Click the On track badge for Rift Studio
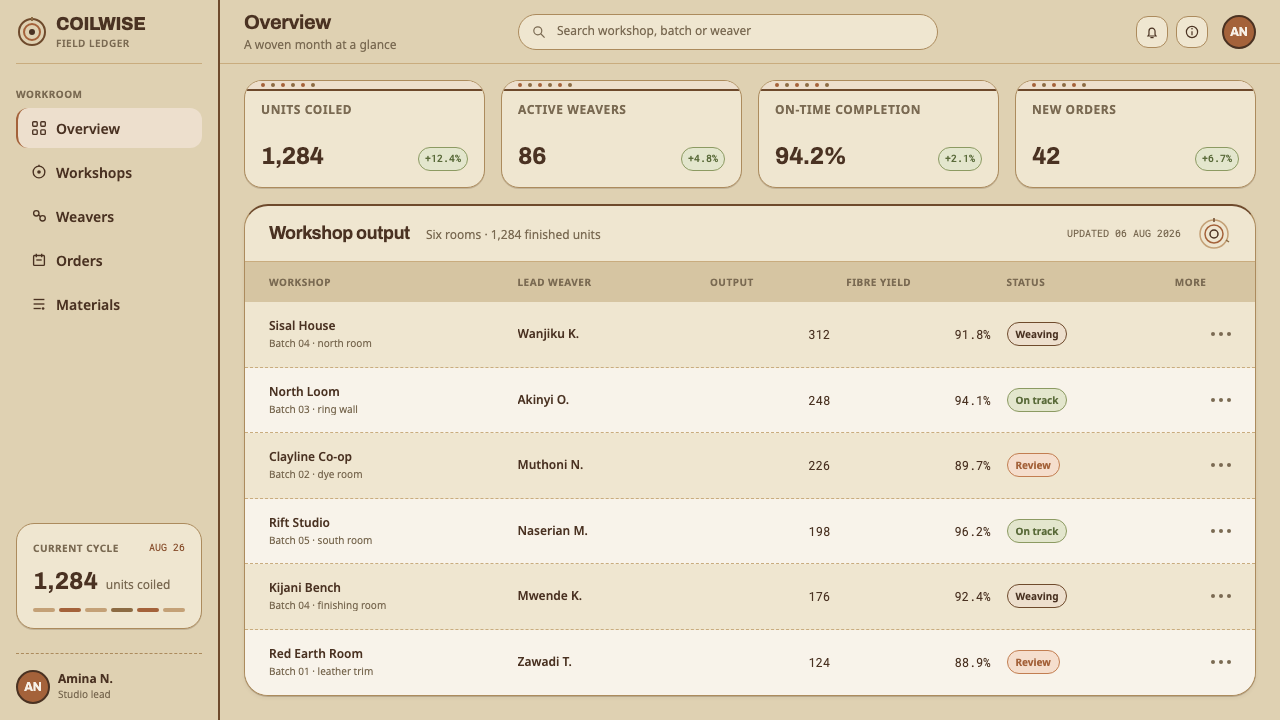The width and height of the screenshot is (1280, 720). [1037, 531]
